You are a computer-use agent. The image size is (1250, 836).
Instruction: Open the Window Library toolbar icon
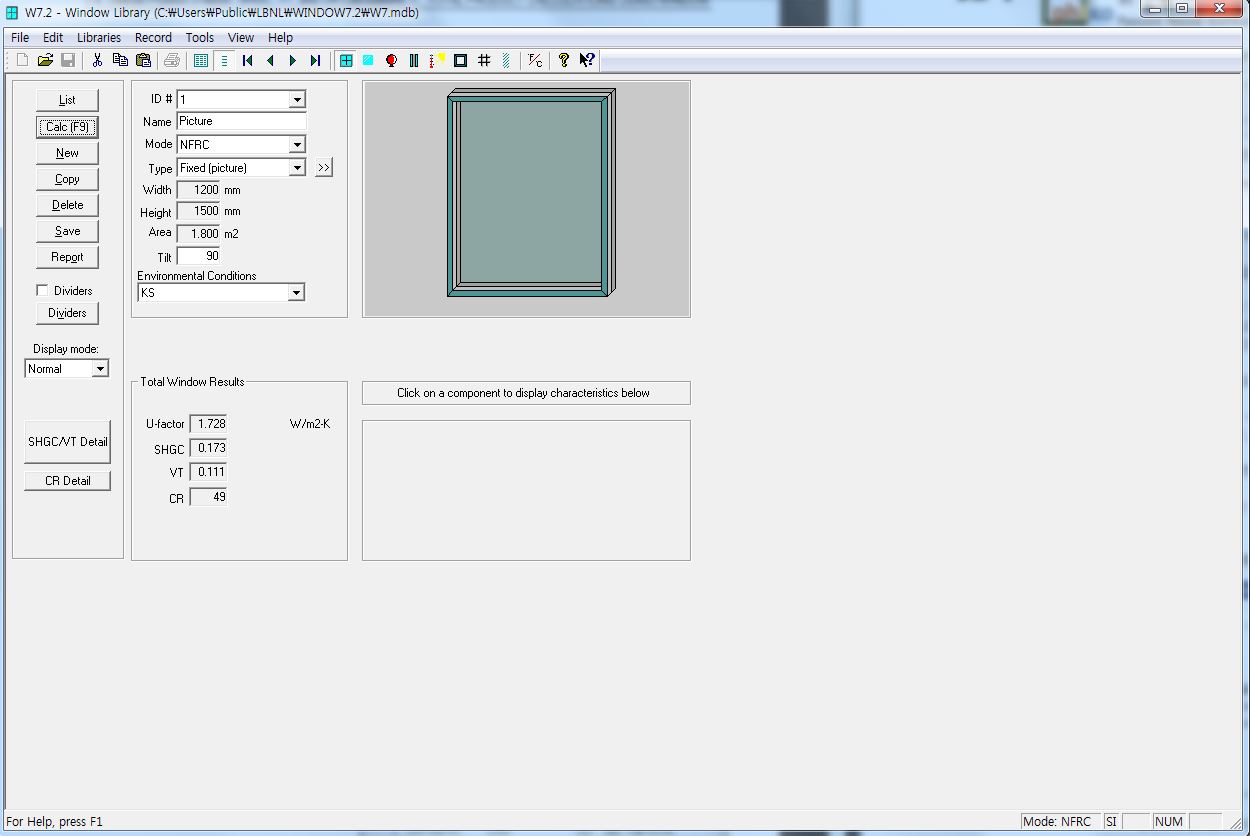(346, 61)
